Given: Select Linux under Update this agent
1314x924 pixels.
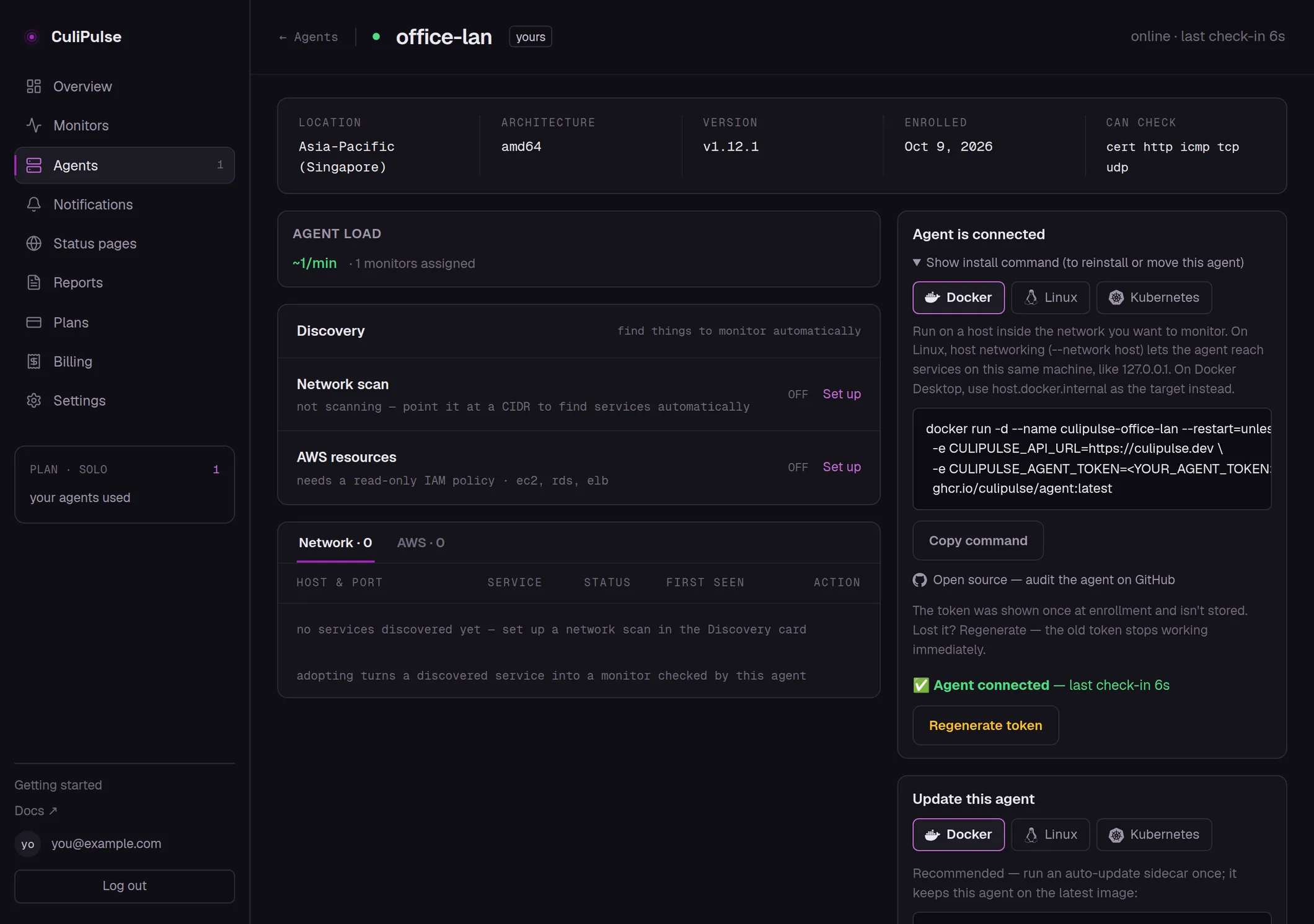Looking at the screenshot, I should click(1051, 835).
